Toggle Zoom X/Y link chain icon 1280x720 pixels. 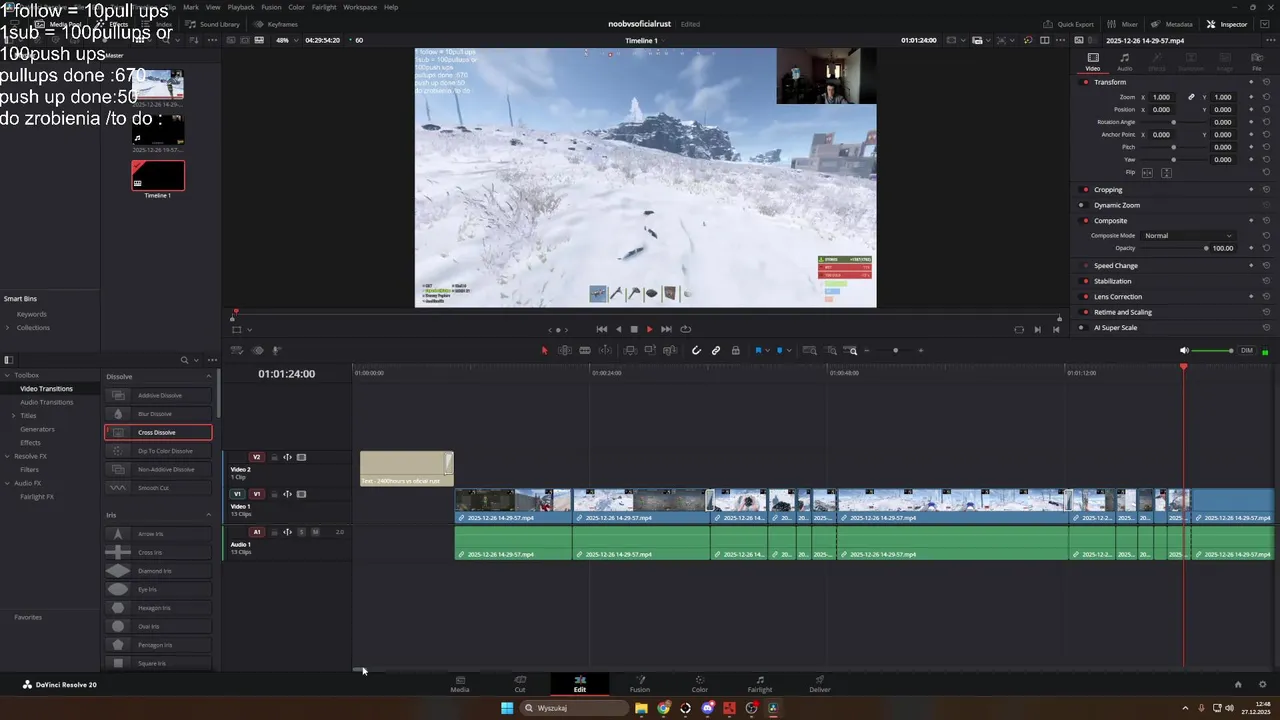pos(1191,97)
